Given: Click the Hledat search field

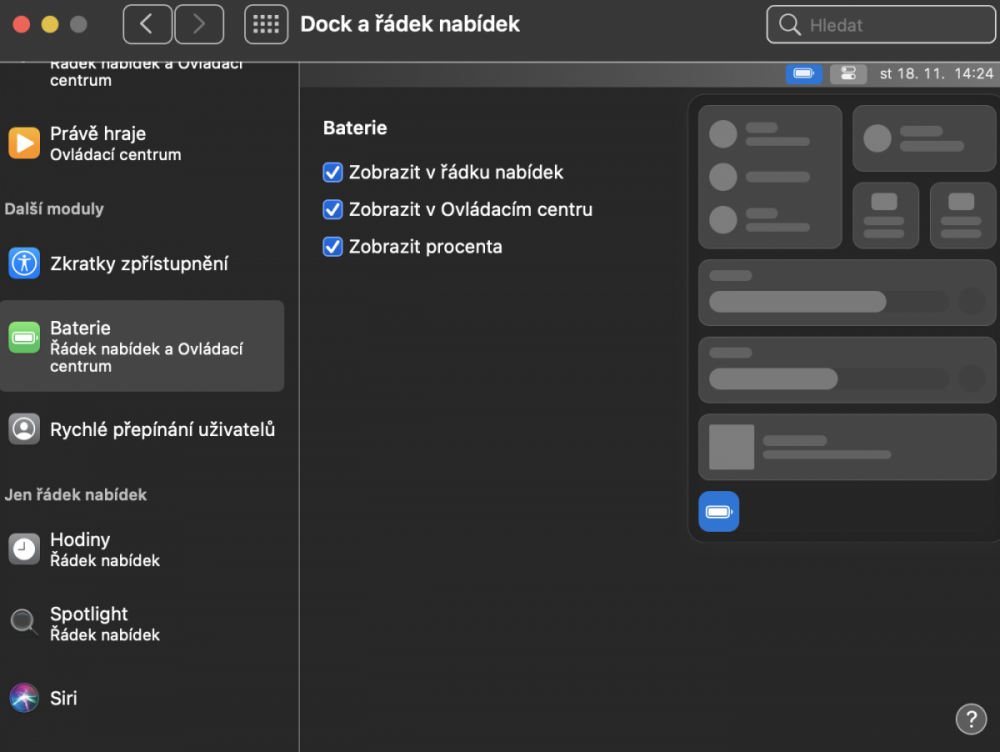Looking at the screenshot, I should [x=881, y=24].
